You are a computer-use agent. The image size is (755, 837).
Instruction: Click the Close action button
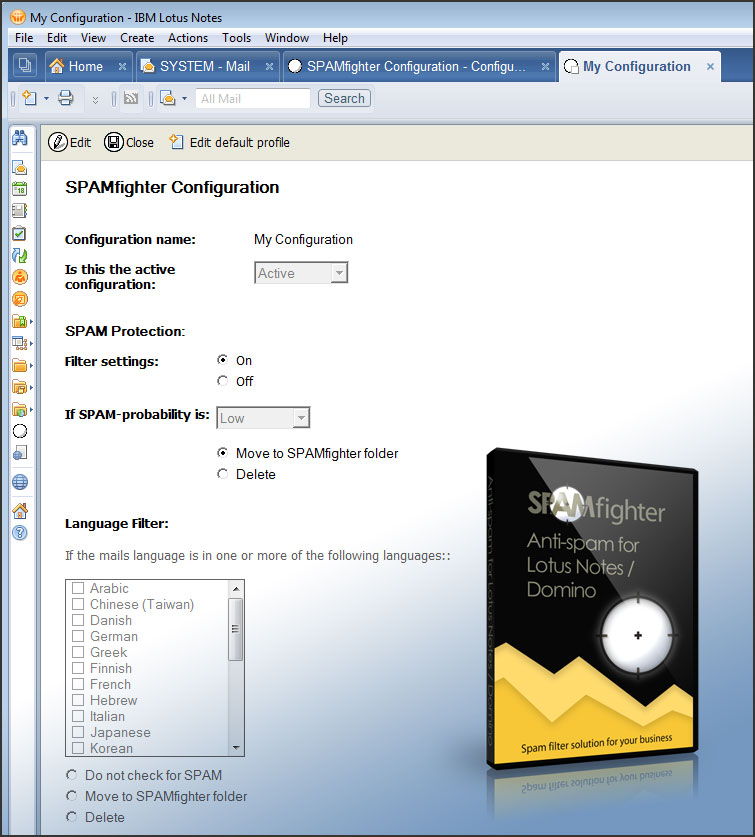tap(129, 143)
